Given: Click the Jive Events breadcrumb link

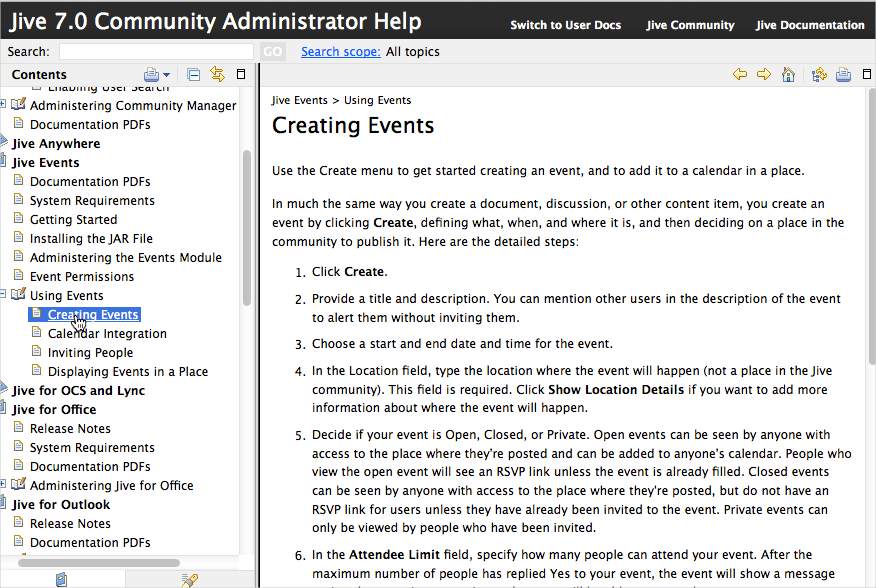Looking at the screenshot, I should tap(299, 100).
